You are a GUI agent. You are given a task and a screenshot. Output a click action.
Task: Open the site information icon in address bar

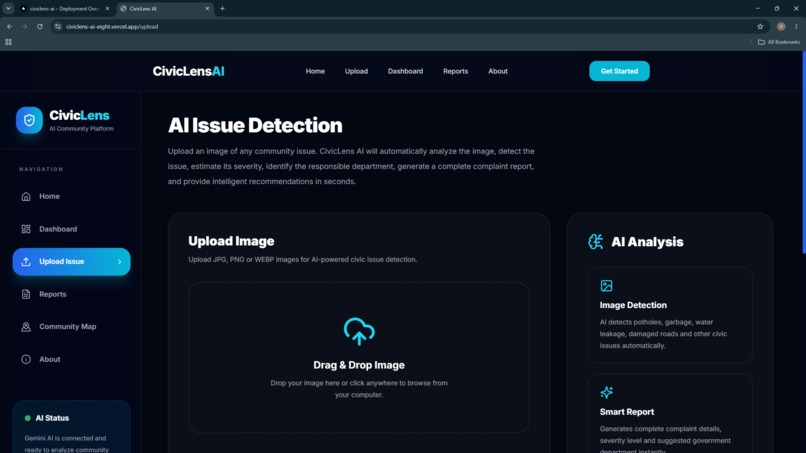pyautogui.click(x=58, y=26)
